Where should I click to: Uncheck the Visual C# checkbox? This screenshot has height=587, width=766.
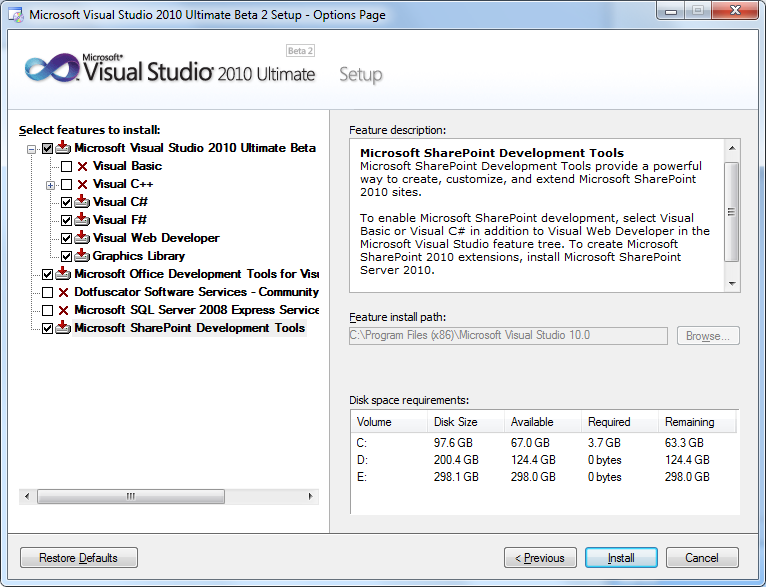click(x=66, y=202)
